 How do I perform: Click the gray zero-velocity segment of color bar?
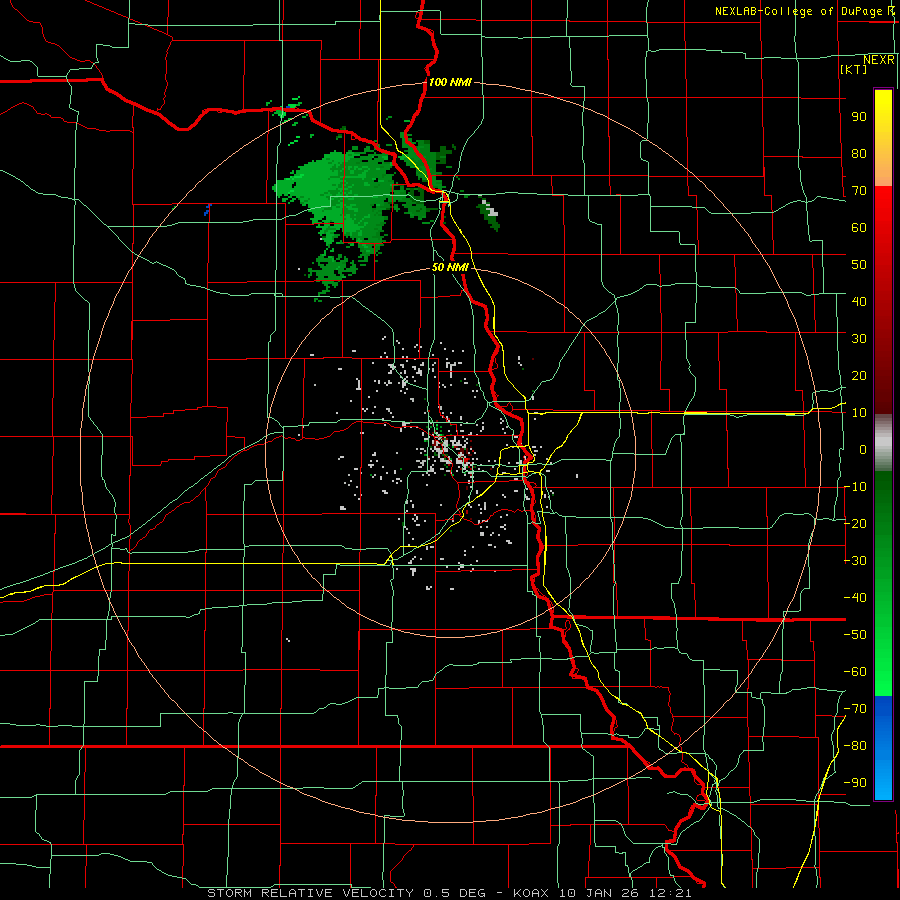click(x=883, y=443)
